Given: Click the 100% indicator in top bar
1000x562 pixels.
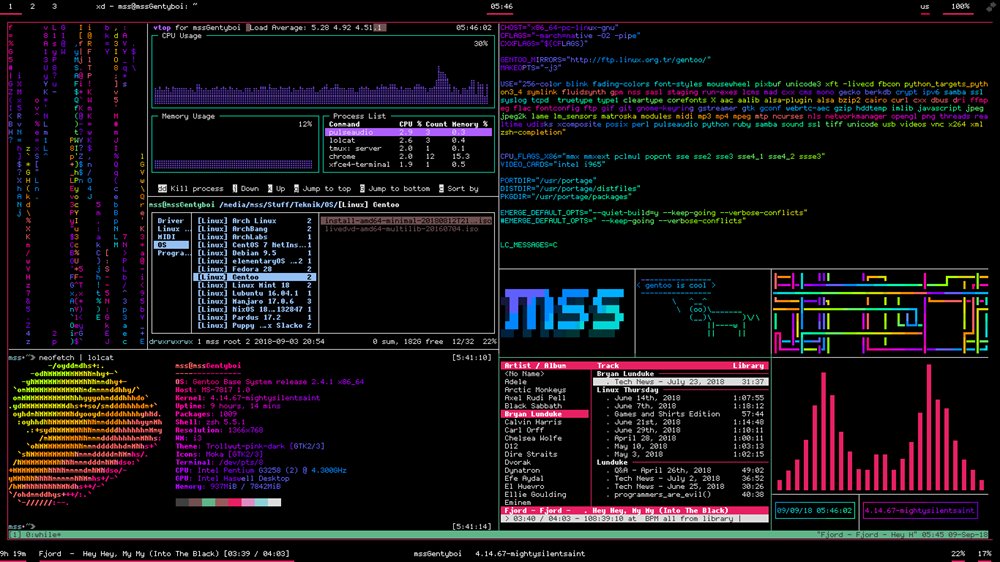Looking at the screenshot, I should coord(960,6).
